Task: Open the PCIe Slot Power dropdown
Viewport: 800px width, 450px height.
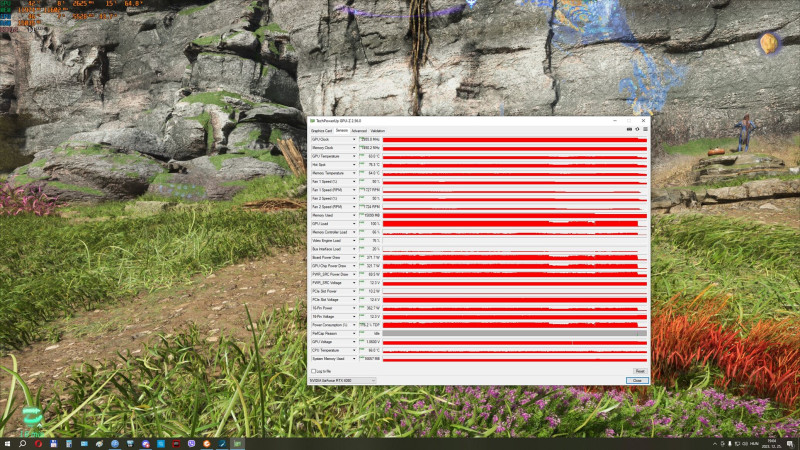Action: (x=354, y=291)
